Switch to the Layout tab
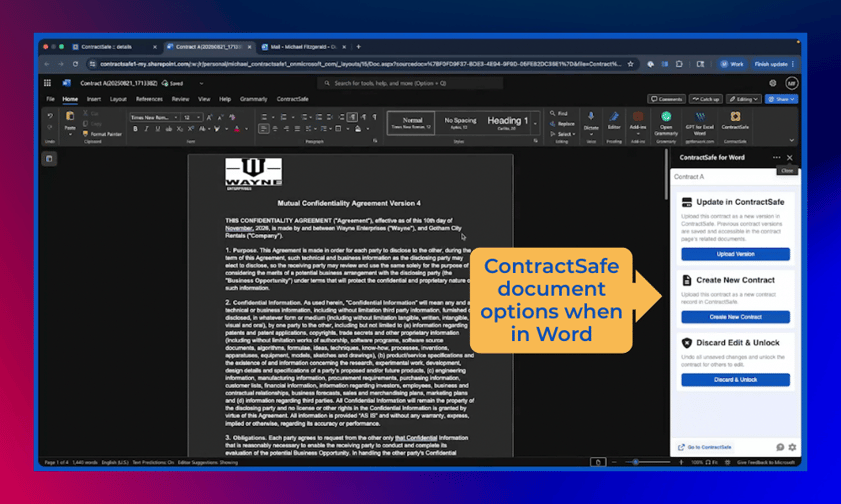 click(118, 99)
